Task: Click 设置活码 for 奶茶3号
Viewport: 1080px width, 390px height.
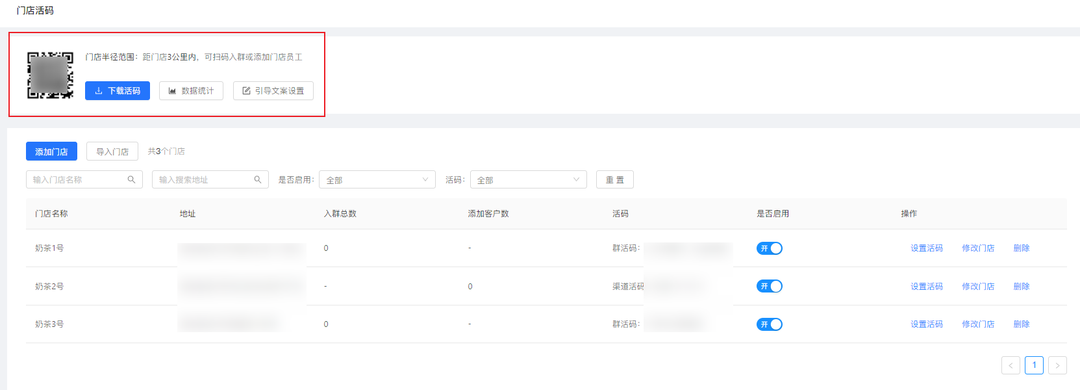Action: point(926,324)
